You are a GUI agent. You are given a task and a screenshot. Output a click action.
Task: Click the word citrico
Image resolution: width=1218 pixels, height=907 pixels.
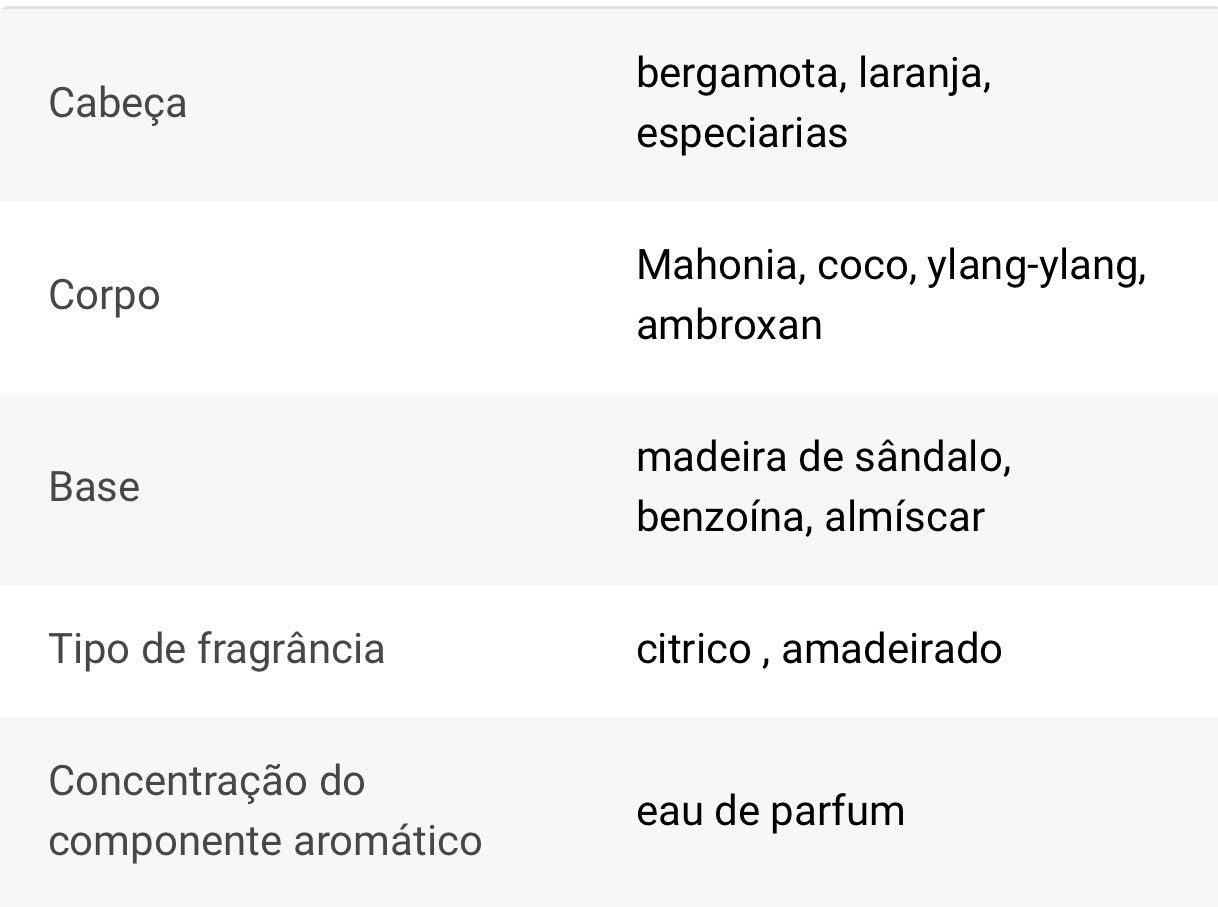point(693,649)
